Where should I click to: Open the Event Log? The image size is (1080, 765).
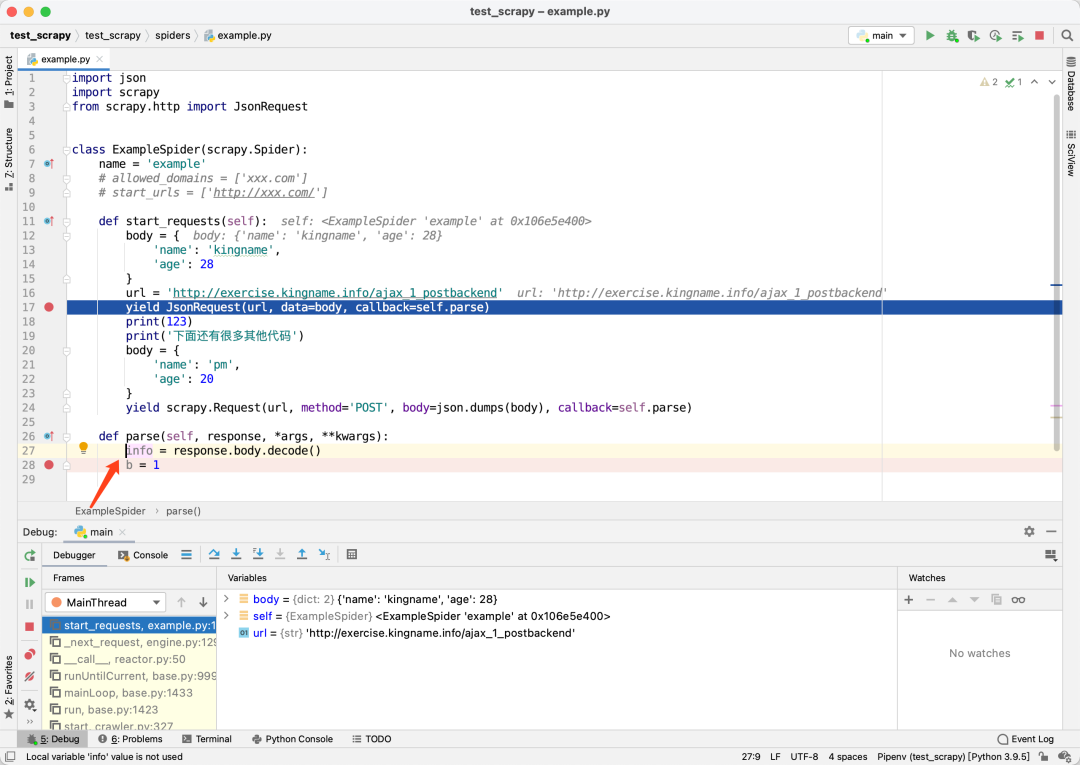[1026, 739]
